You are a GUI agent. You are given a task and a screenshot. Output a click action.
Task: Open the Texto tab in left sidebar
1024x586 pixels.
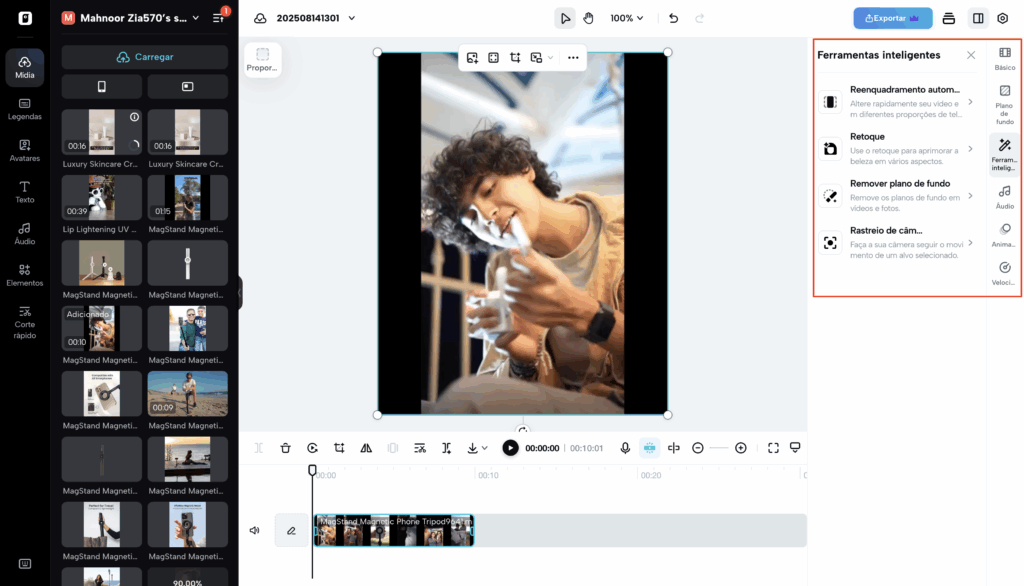25,191
